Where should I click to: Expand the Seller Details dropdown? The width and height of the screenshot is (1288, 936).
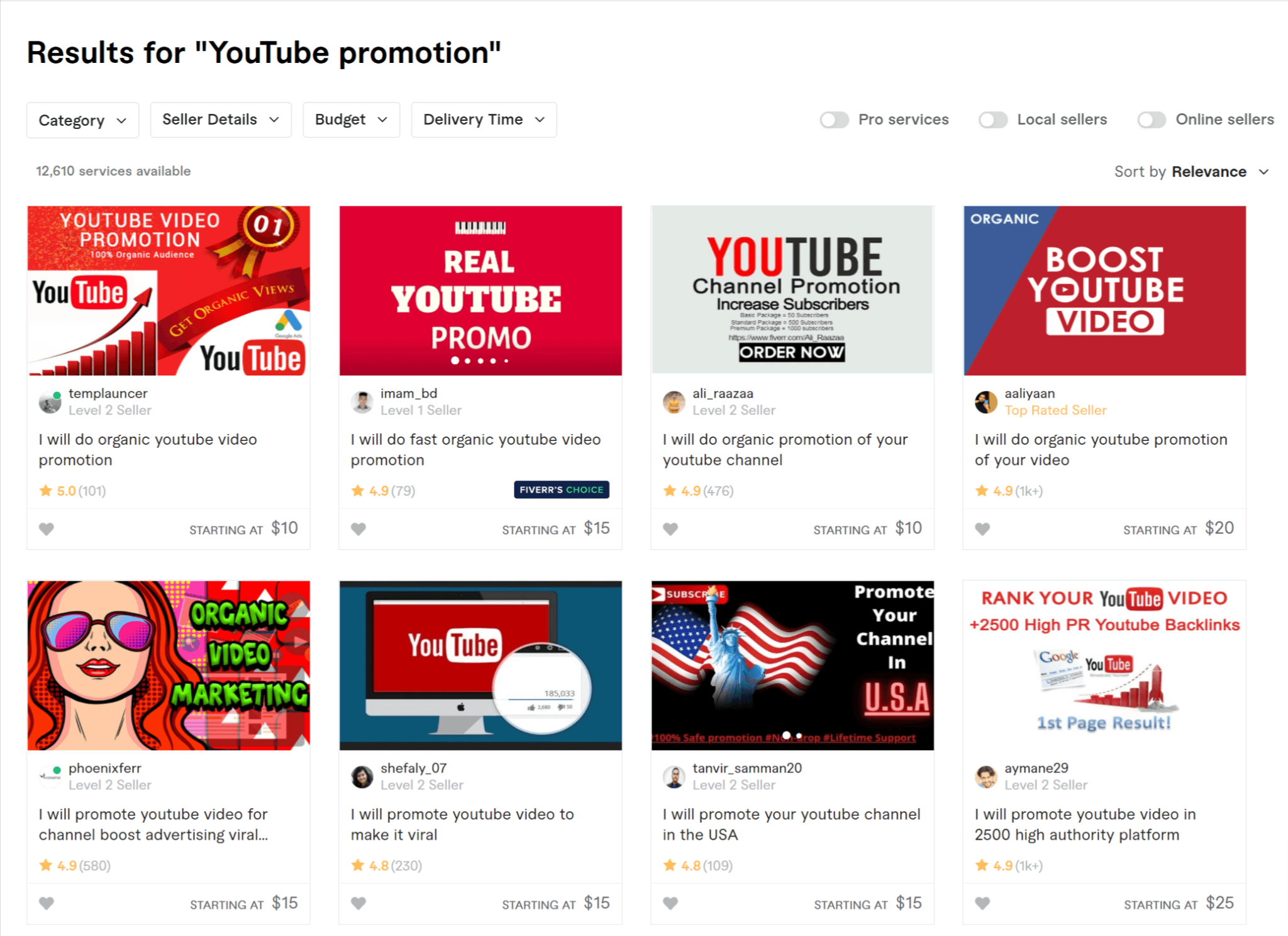pos(221,120)
